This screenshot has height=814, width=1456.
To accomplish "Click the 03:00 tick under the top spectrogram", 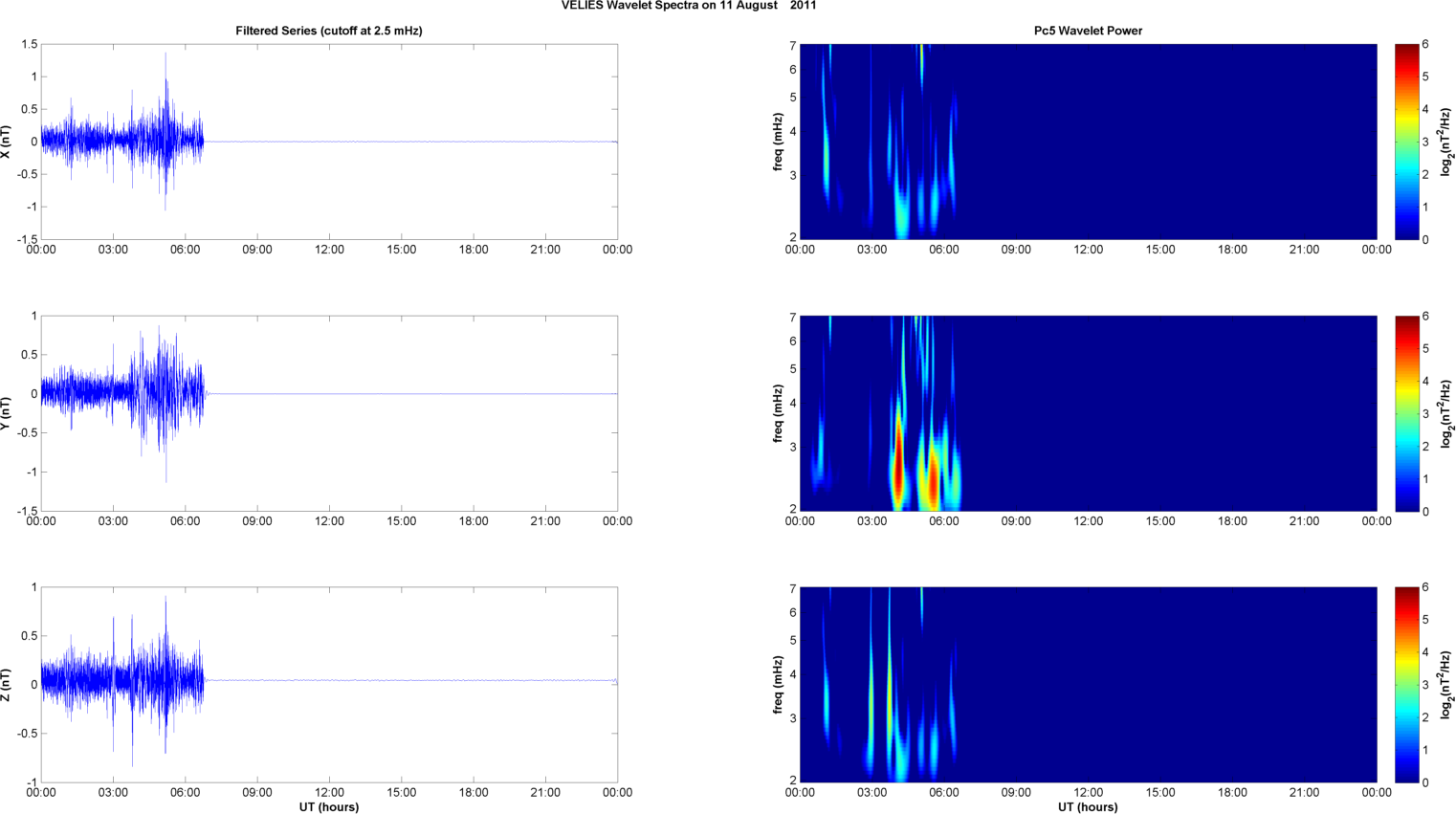I will pos(871,250).
